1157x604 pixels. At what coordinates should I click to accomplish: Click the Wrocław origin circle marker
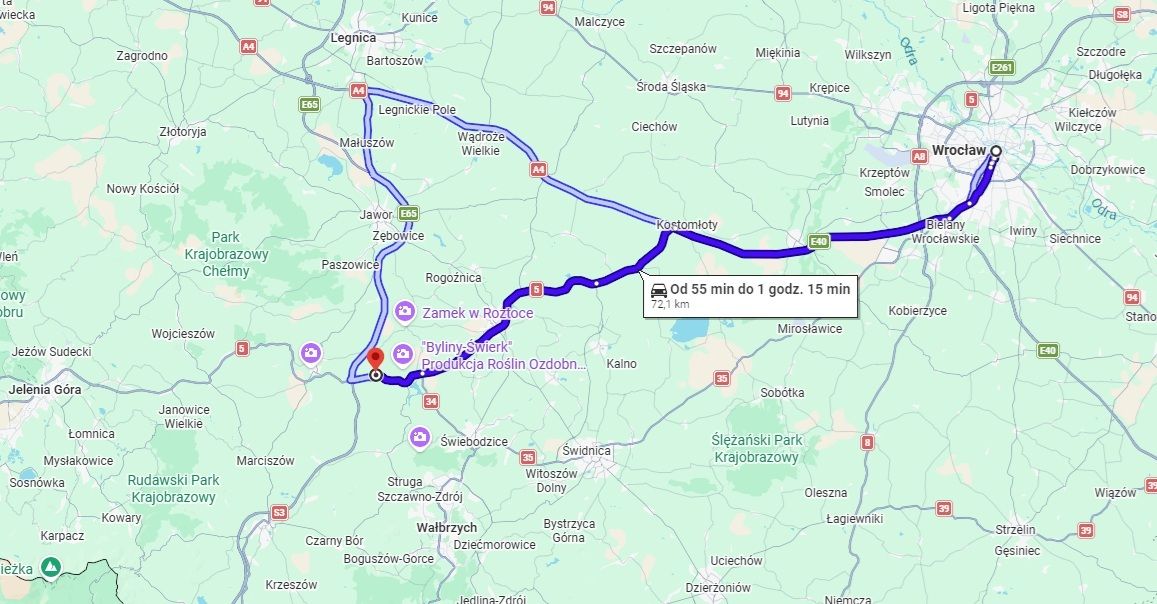pos(995,151)
